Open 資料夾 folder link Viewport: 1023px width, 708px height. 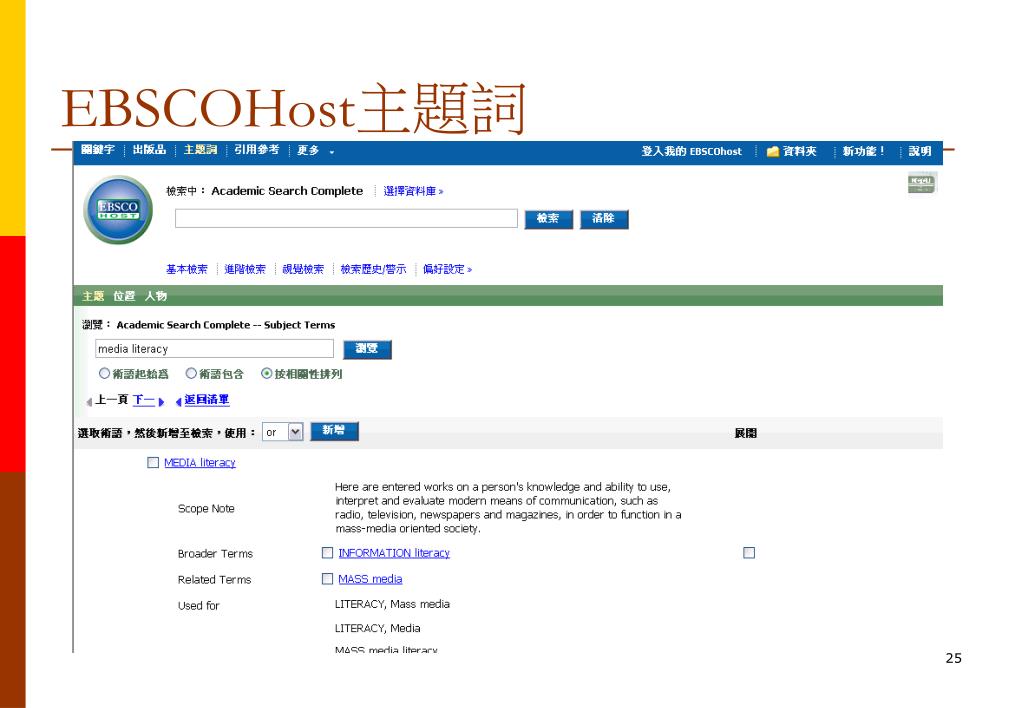point(800,151)
